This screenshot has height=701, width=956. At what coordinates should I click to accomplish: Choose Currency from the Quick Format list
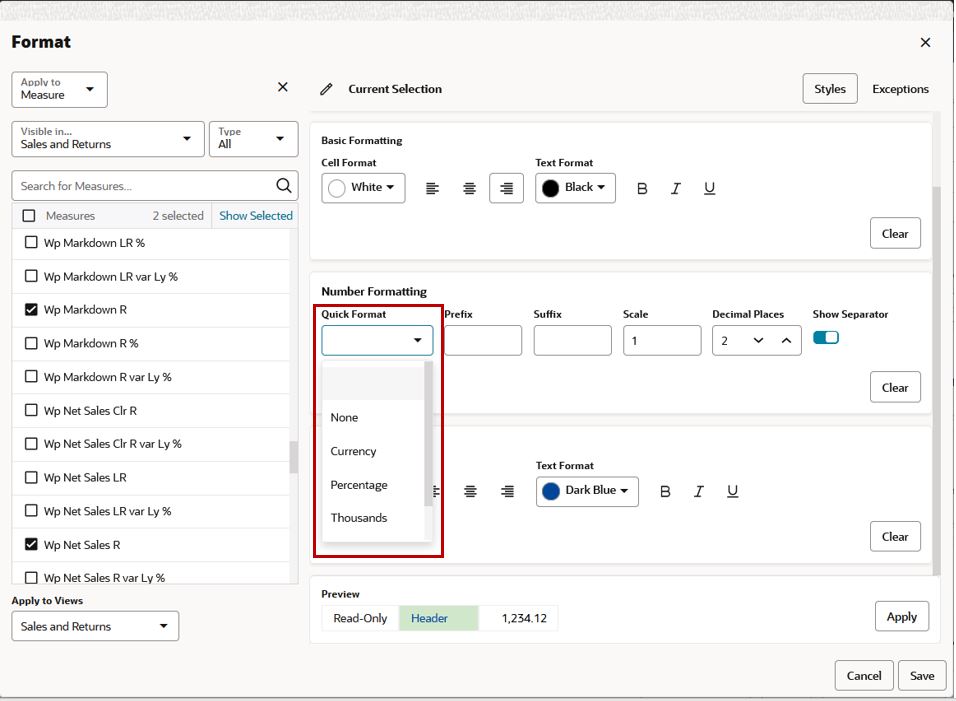pos(353,451)
